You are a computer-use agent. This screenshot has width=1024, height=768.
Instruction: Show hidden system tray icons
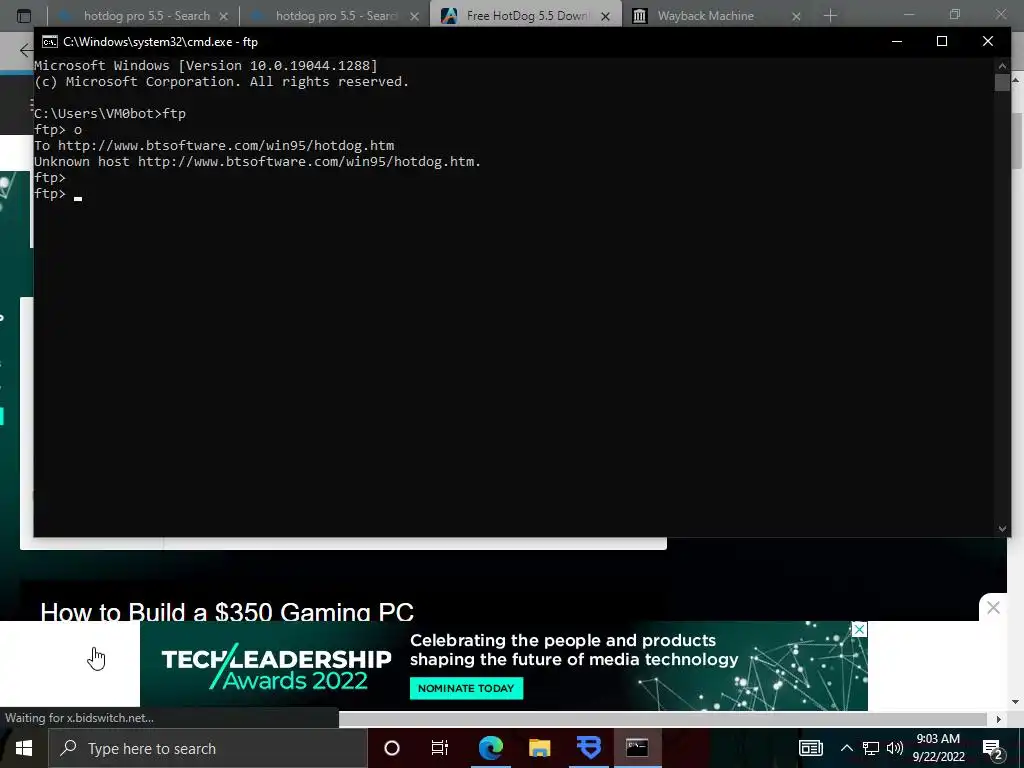coord(846,748)
